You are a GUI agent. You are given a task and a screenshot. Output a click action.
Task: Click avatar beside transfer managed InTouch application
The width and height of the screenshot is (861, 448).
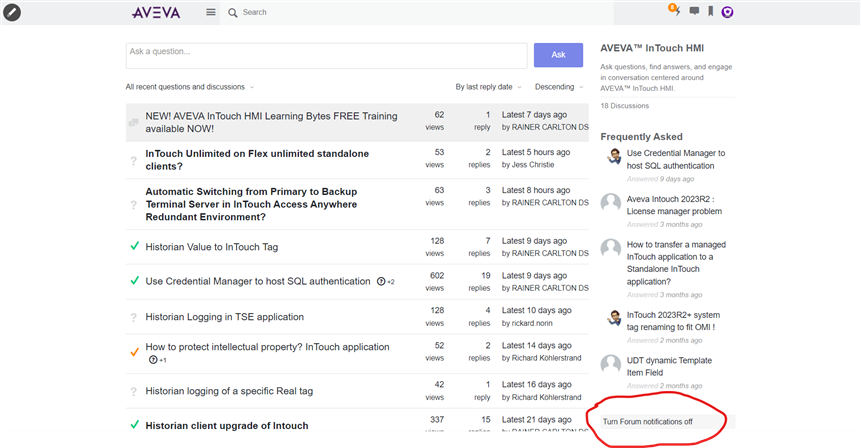click(x=611, y=249)
